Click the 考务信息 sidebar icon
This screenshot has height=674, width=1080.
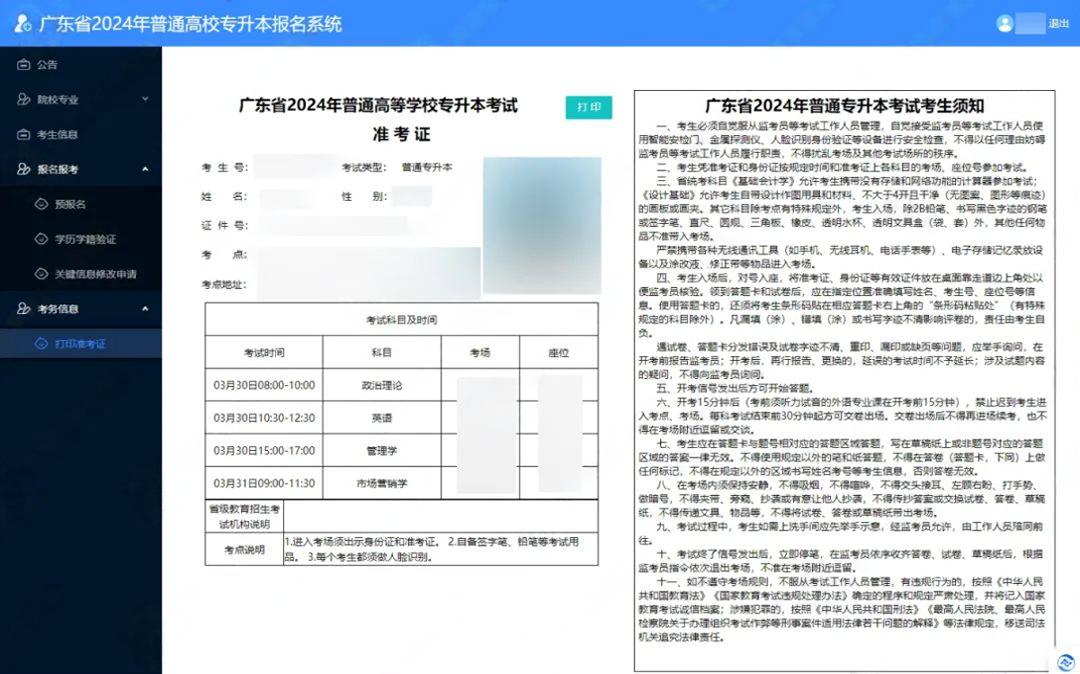[x=24, y=309]
